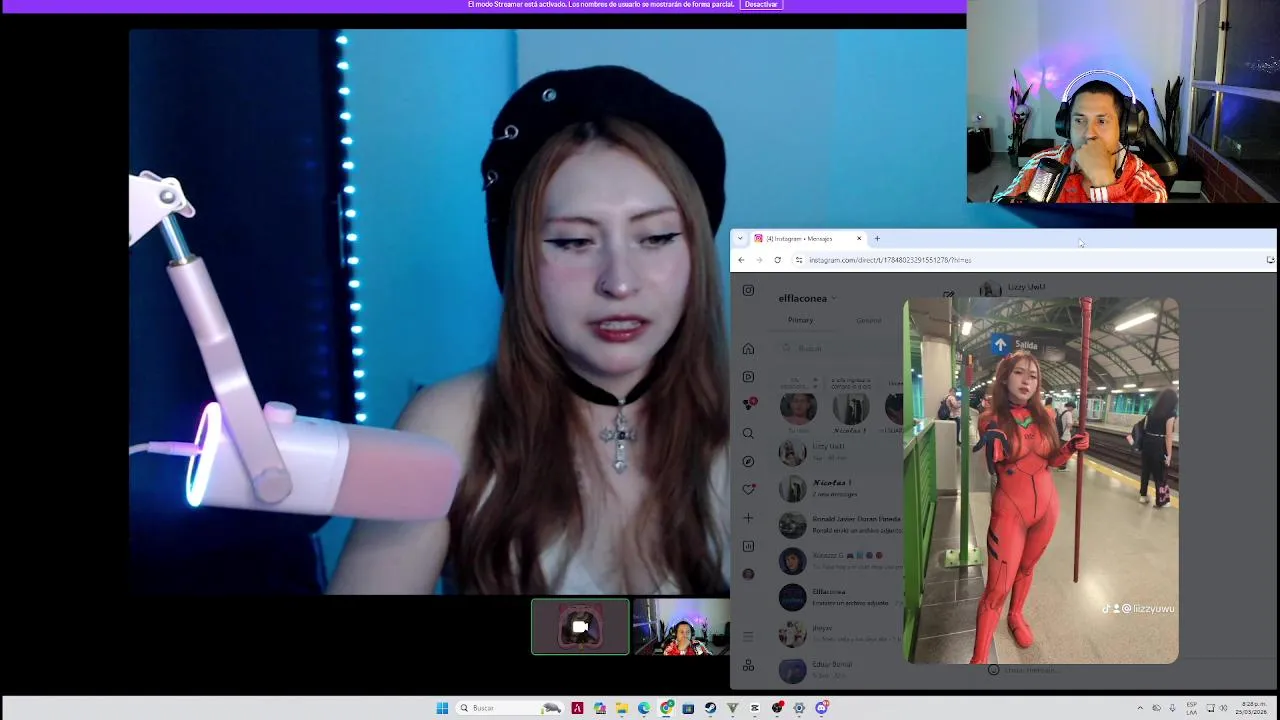Open a new browser tab with plus button
This screenshot has width=1280, height=720.
(x=877, y=239)
